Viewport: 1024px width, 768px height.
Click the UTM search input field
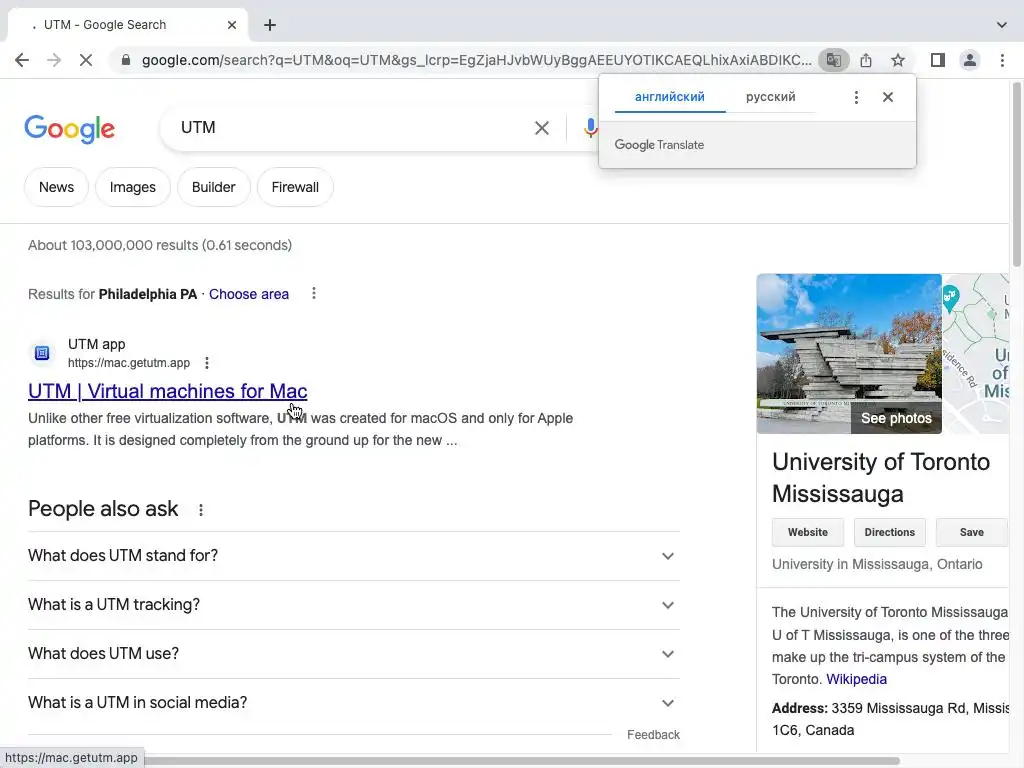click(353, 127)
